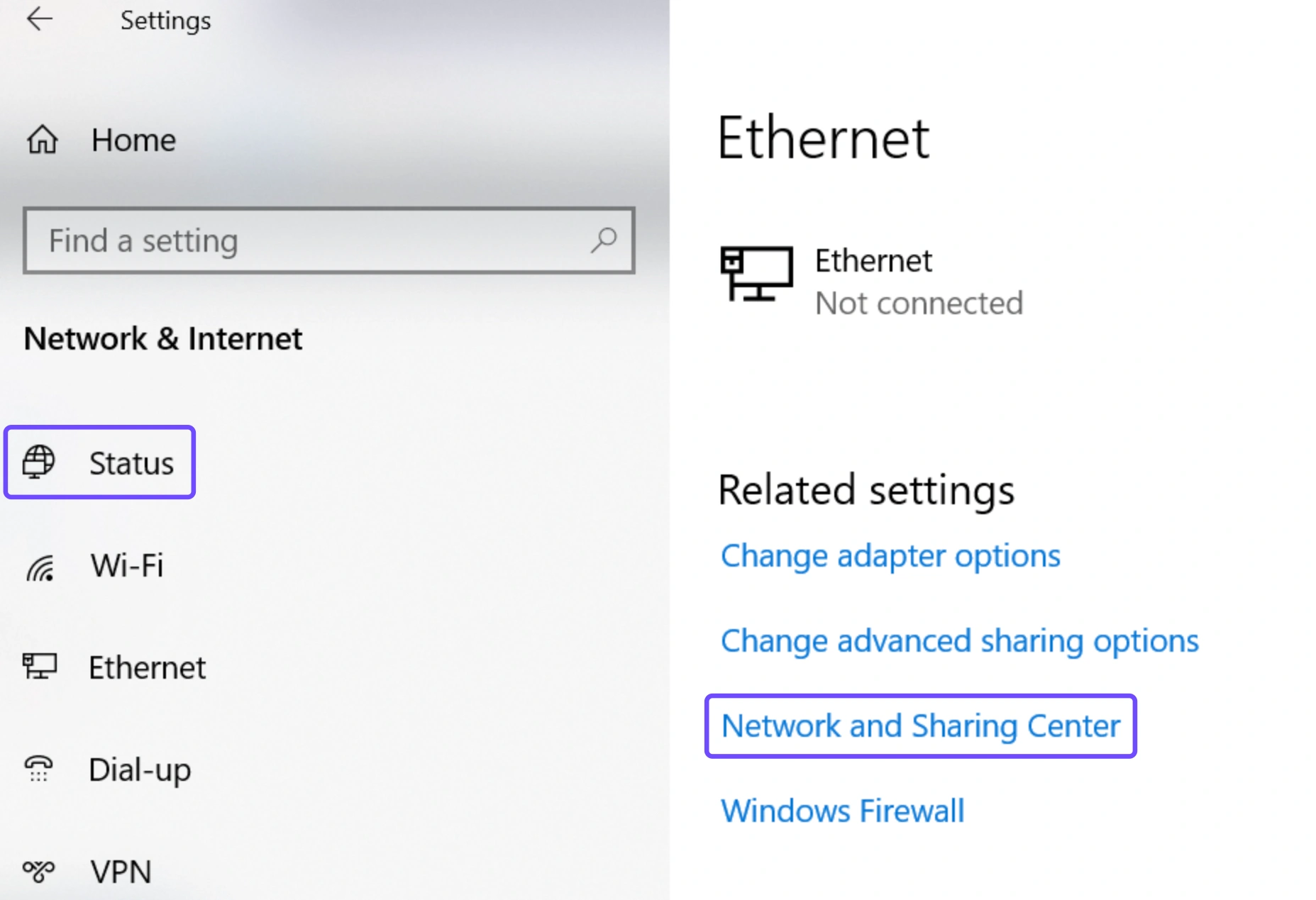Open Change advanced sharing options
The width and height of the screenshot is (1316, 900).
coord(959,641)
